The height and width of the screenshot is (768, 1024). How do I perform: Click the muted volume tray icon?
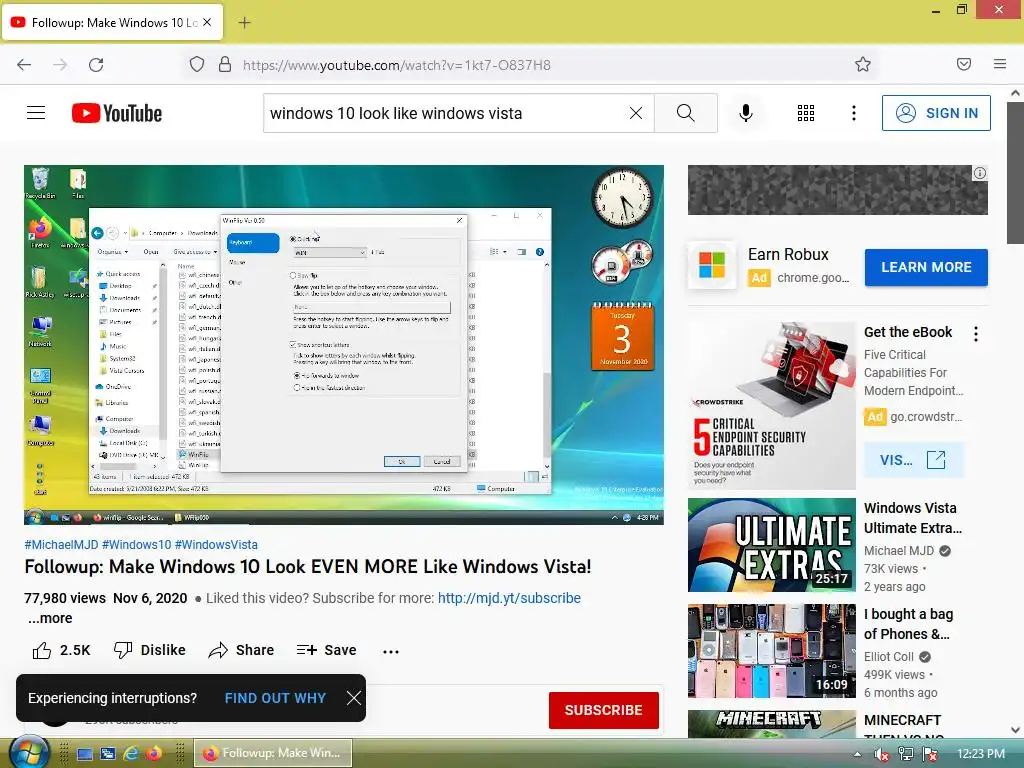click(881, 754)
